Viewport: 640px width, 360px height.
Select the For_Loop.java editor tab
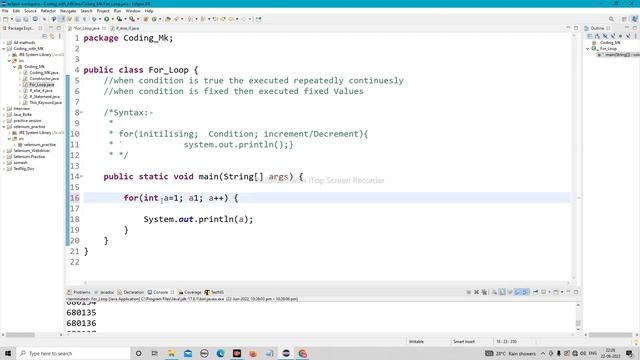(x=87, y=28)
